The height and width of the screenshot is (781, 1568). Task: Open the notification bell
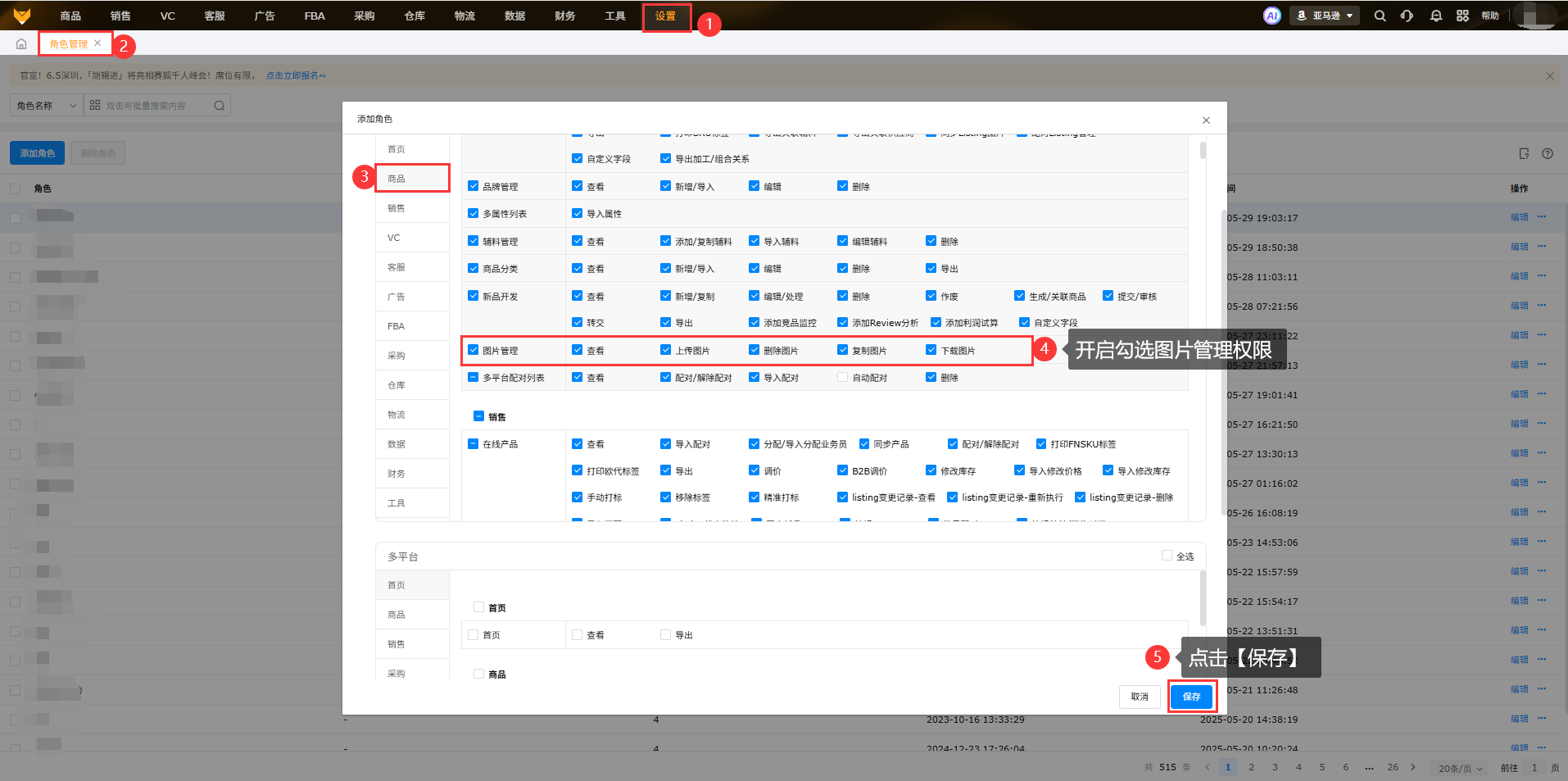(1435, 16)
